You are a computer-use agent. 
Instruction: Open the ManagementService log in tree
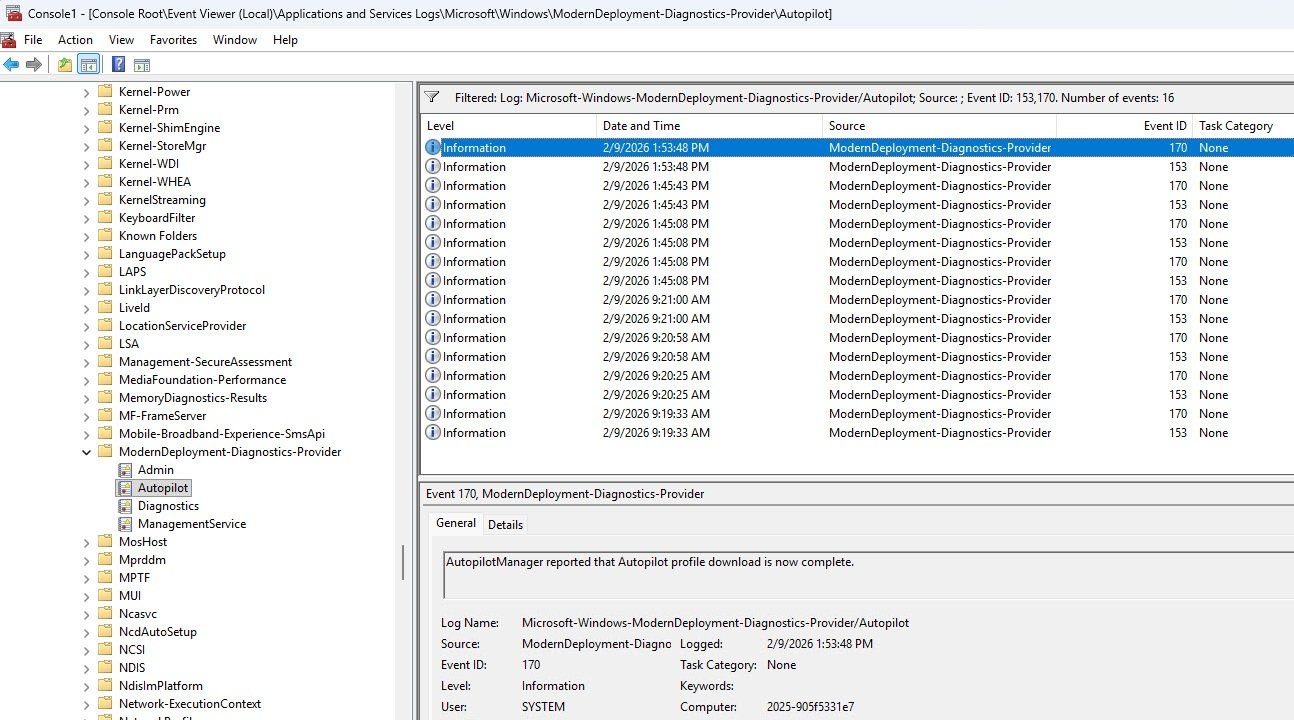pyautogui.click(x=191, y=524)
